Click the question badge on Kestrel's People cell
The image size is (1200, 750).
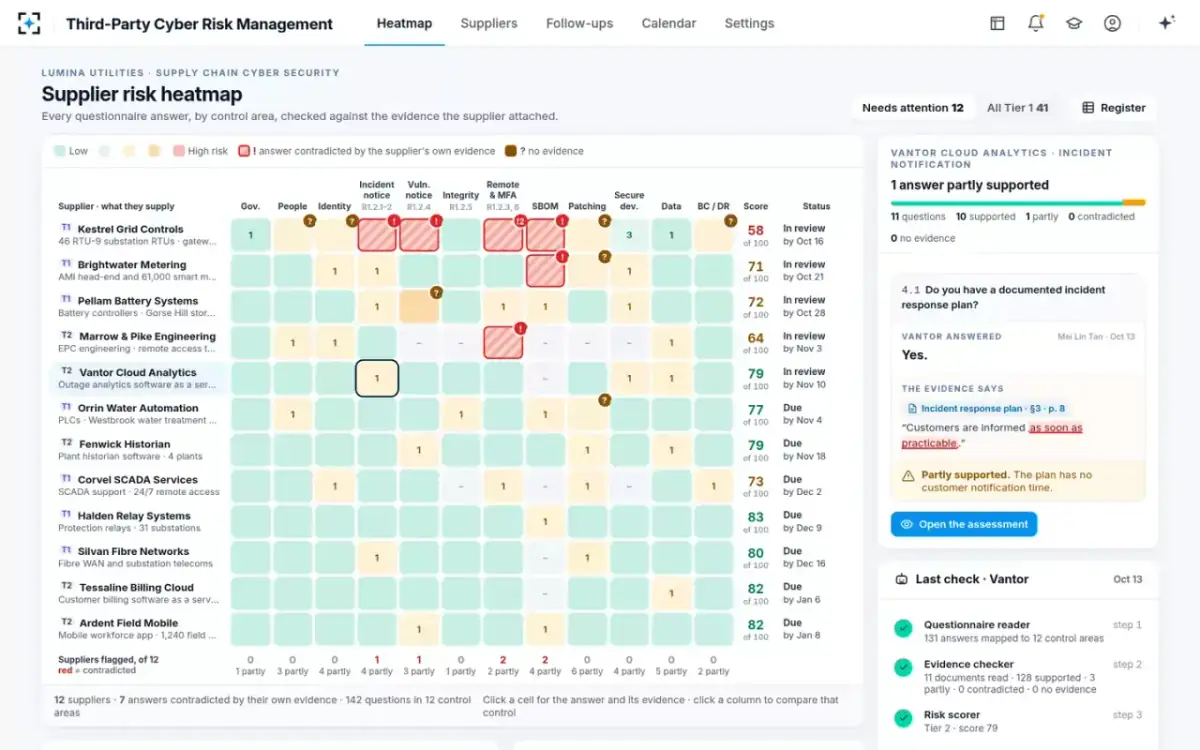tap(310, 220)
